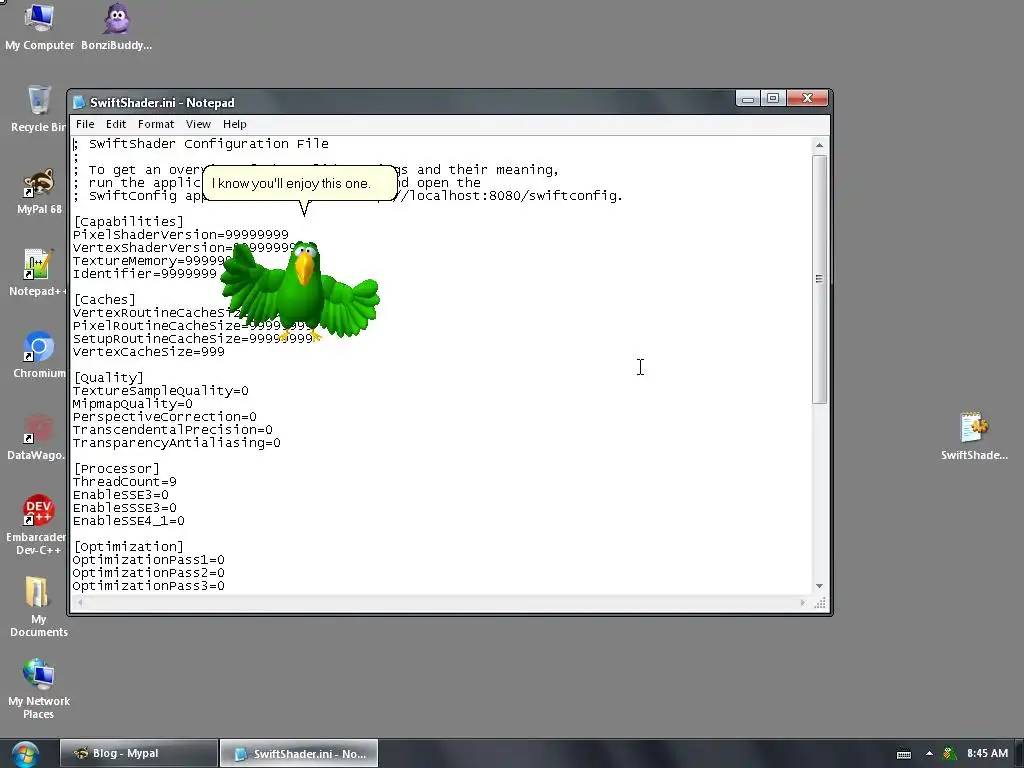Click the [Caches] section header line
The image size is (1024, 768).
pyautogui.click(x=104, y=300)
